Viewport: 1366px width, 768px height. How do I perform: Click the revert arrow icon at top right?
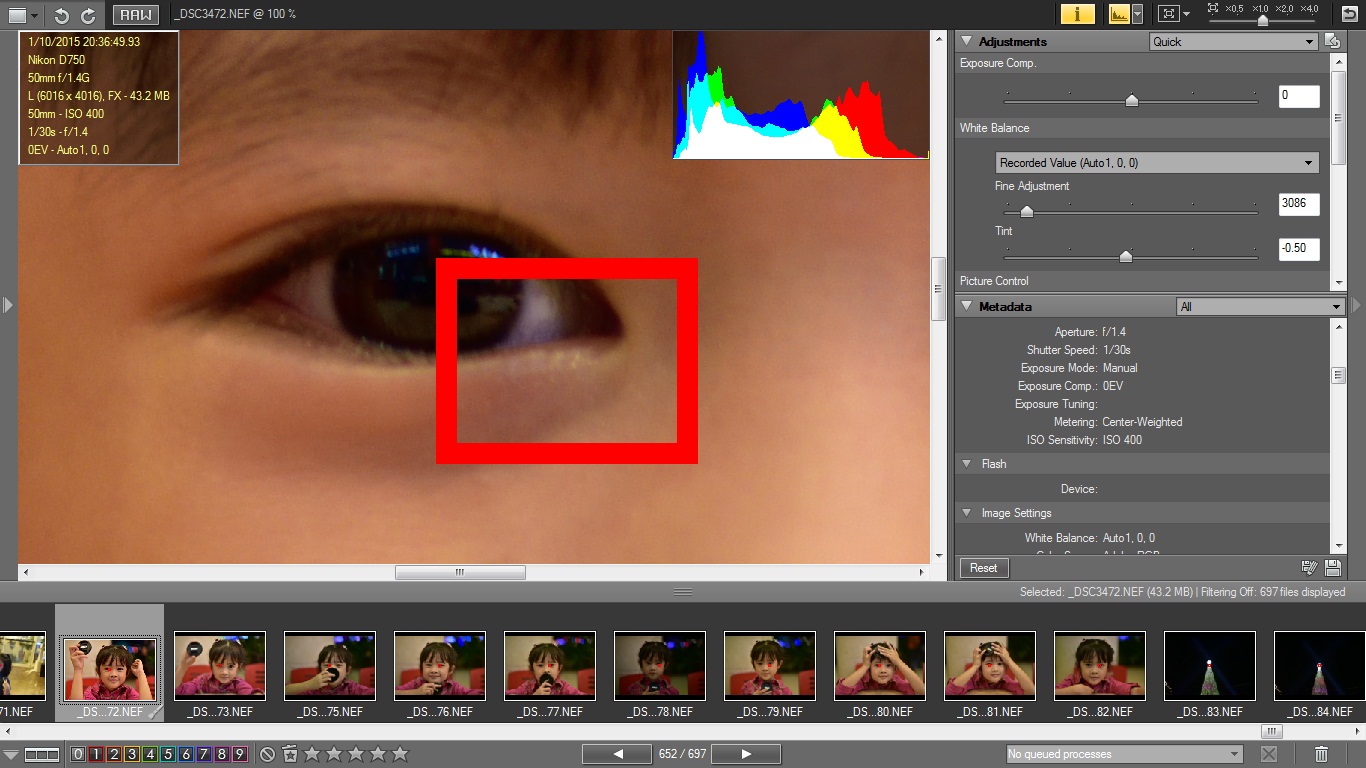[1349, 14]
